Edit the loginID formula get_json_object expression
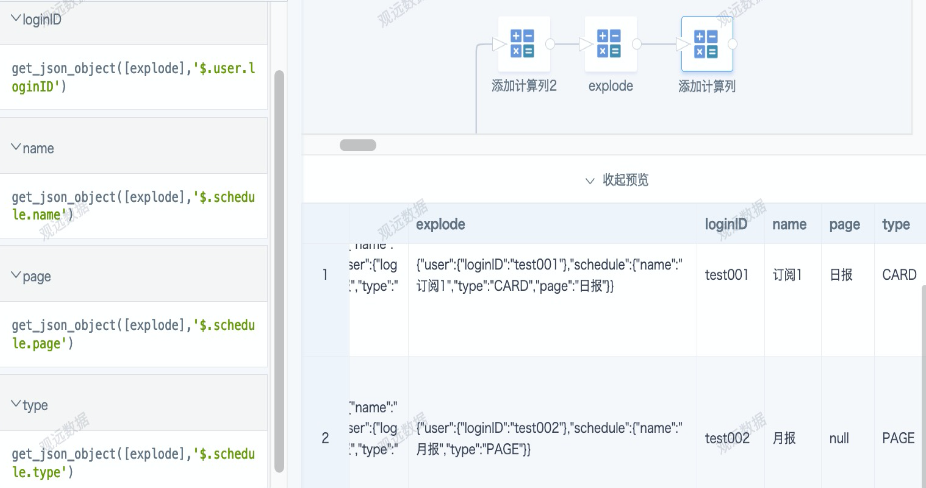Image resolution: width=926 pixels, height=488 pixels. 133,77
